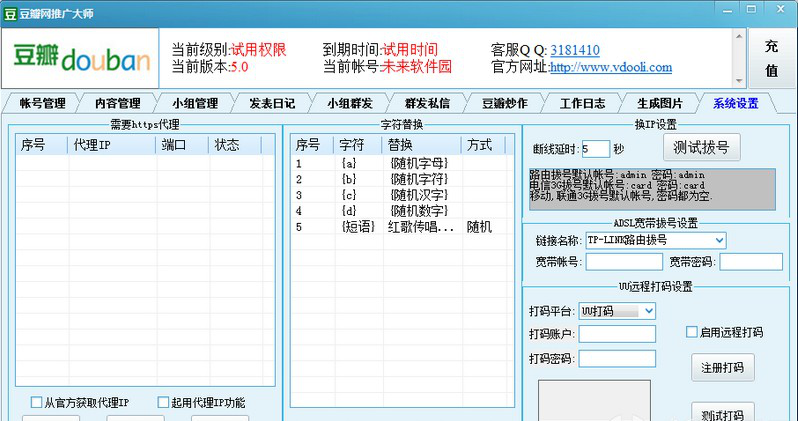Click the 状态 column header
This screenshot has height=421, width=798.
pos(235,145)
